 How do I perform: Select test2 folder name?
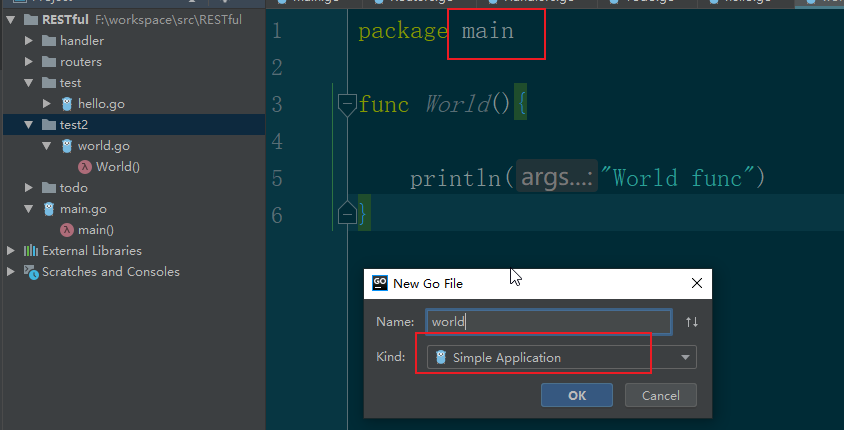click(x=74, y=125)
